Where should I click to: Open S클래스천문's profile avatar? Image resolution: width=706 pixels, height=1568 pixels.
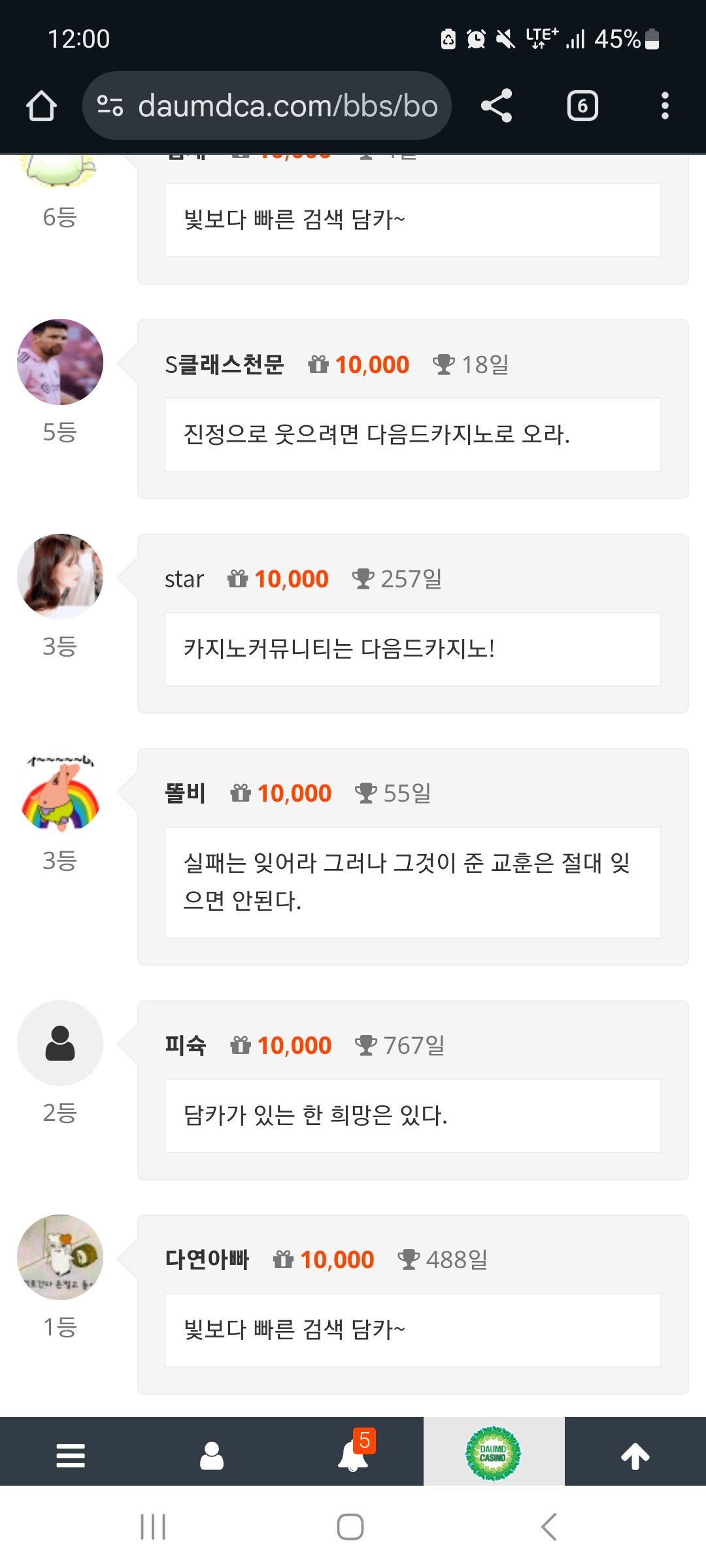click(60, 362)
